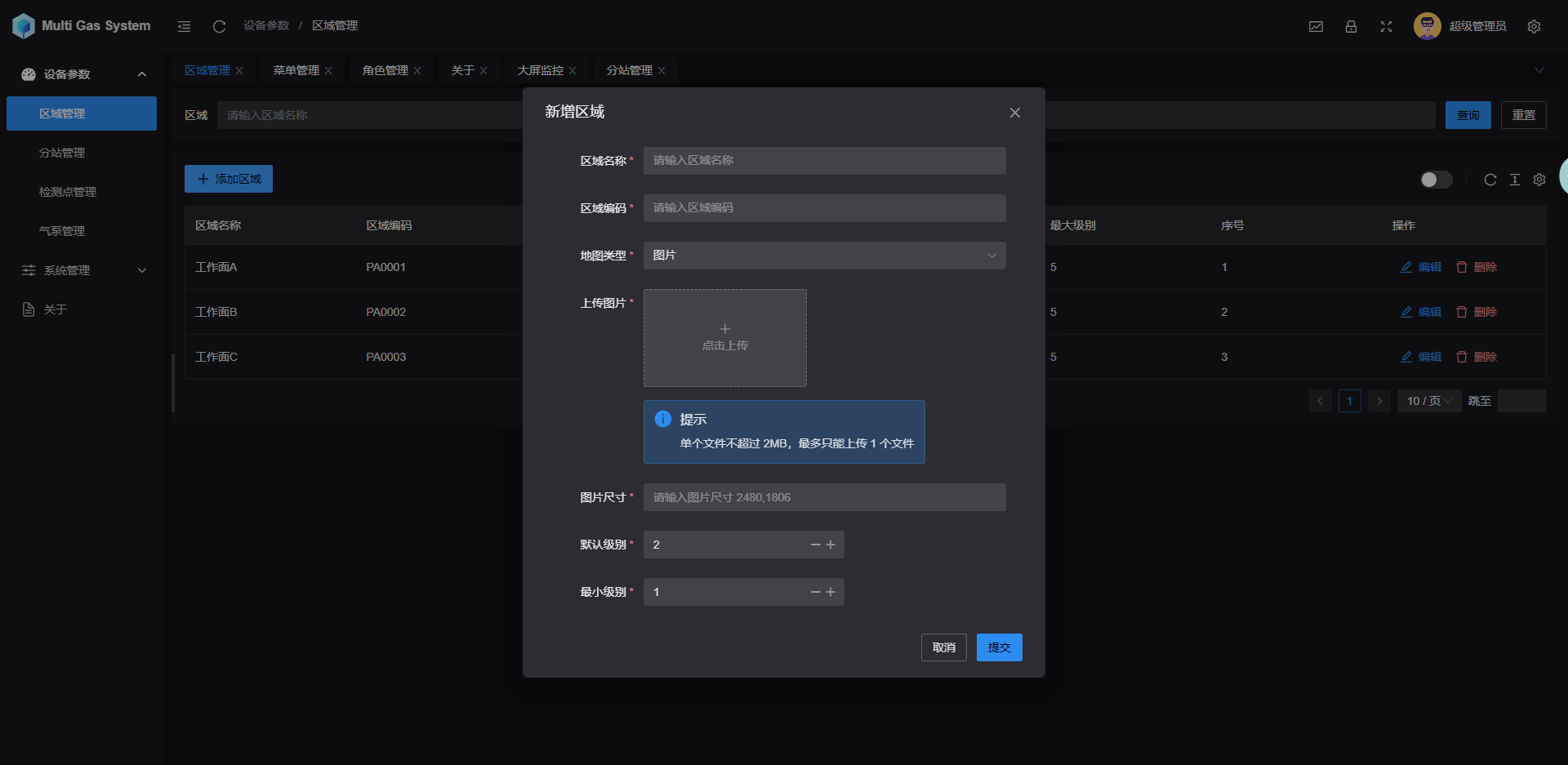Close the 区域管理 tab with its X
Viewport: 1568px width, 765px height.
click(239, 71)
